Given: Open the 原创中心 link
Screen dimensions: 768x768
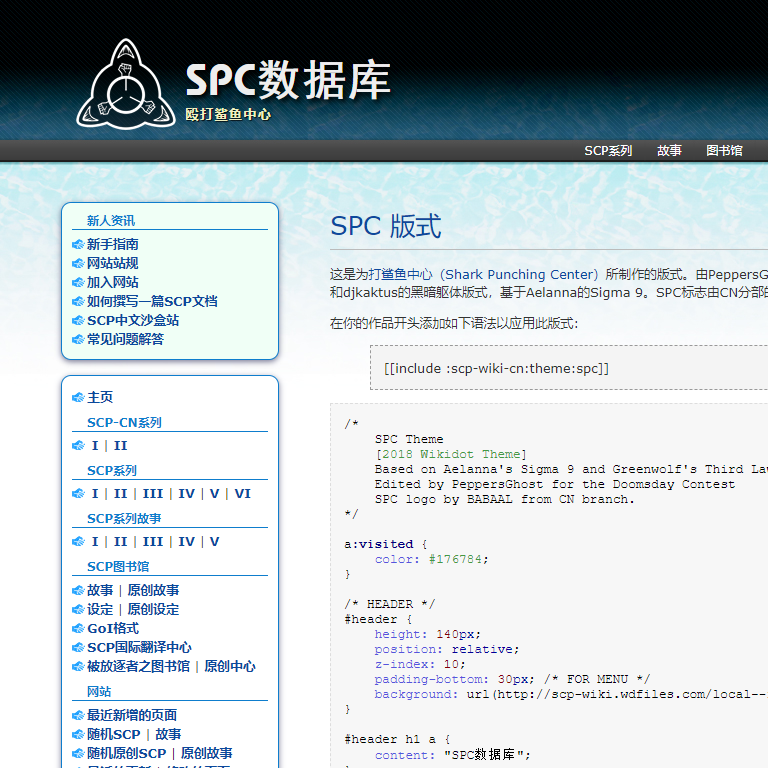Looking at the screenshot, I should pos(230,667).
